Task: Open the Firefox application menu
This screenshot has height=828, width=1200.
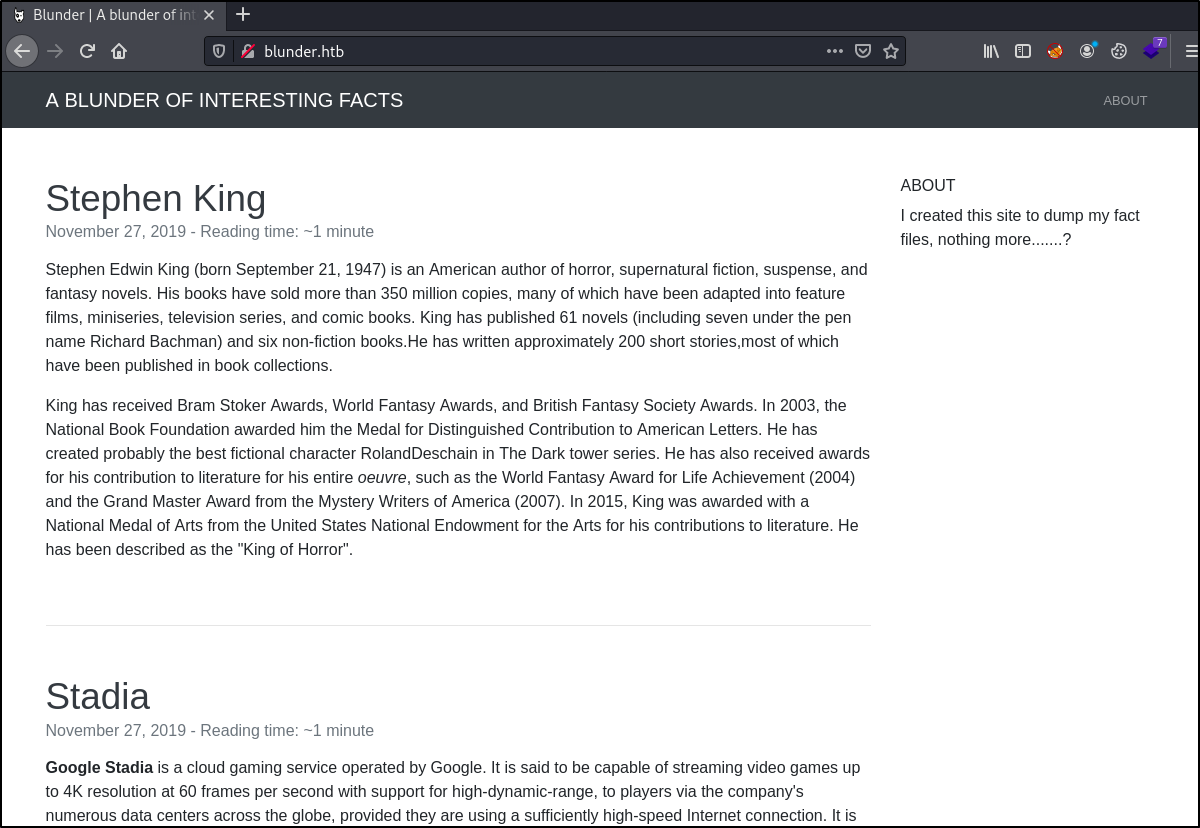Action: click(1191, 51)
